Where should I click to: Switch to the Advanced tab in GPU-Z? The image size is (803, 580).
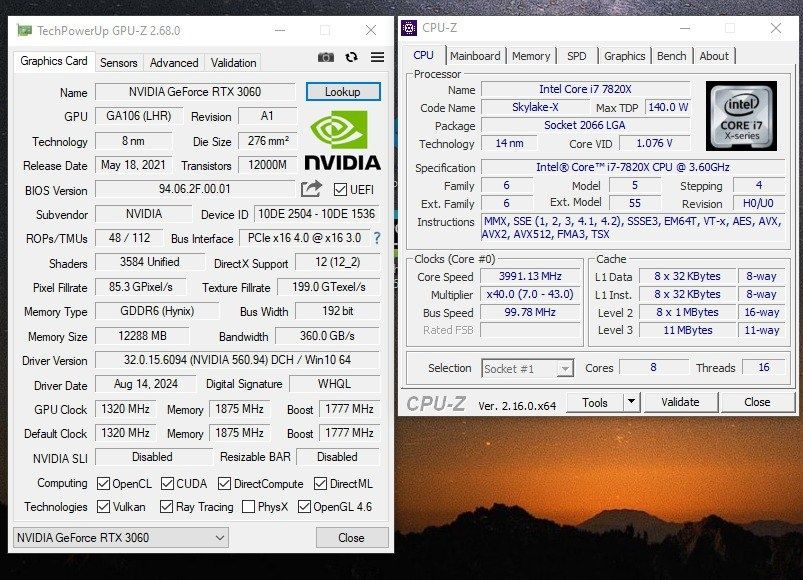174,63
